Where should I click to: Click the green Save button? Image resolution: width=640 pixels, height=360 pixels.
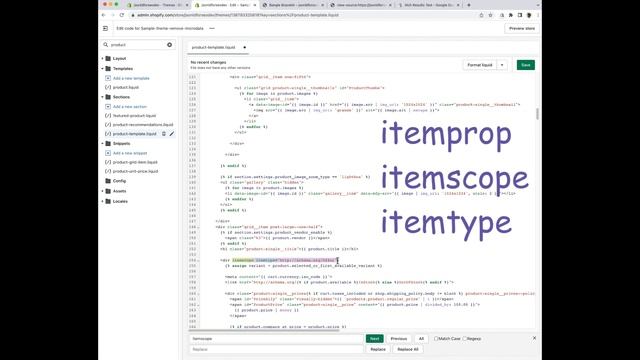tap(526, 65)
